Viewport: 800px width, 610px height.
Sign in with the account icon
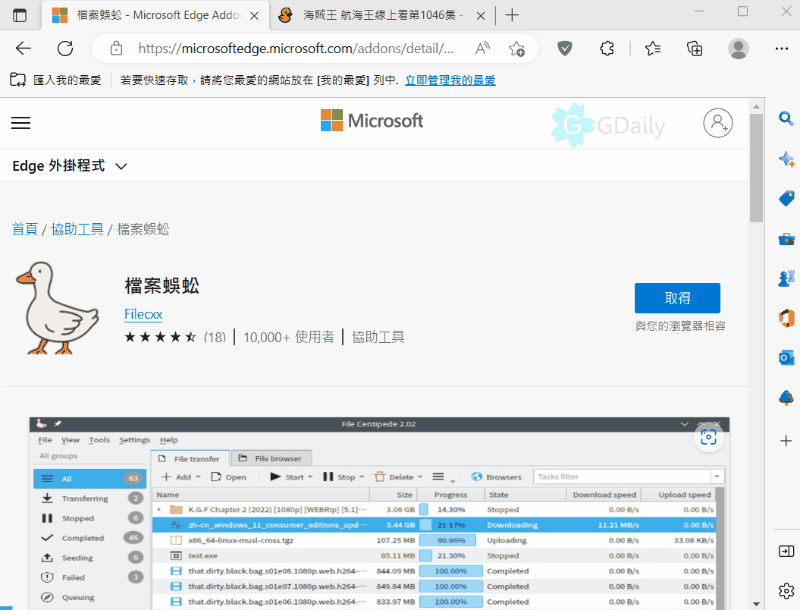[x=718, y=123]
